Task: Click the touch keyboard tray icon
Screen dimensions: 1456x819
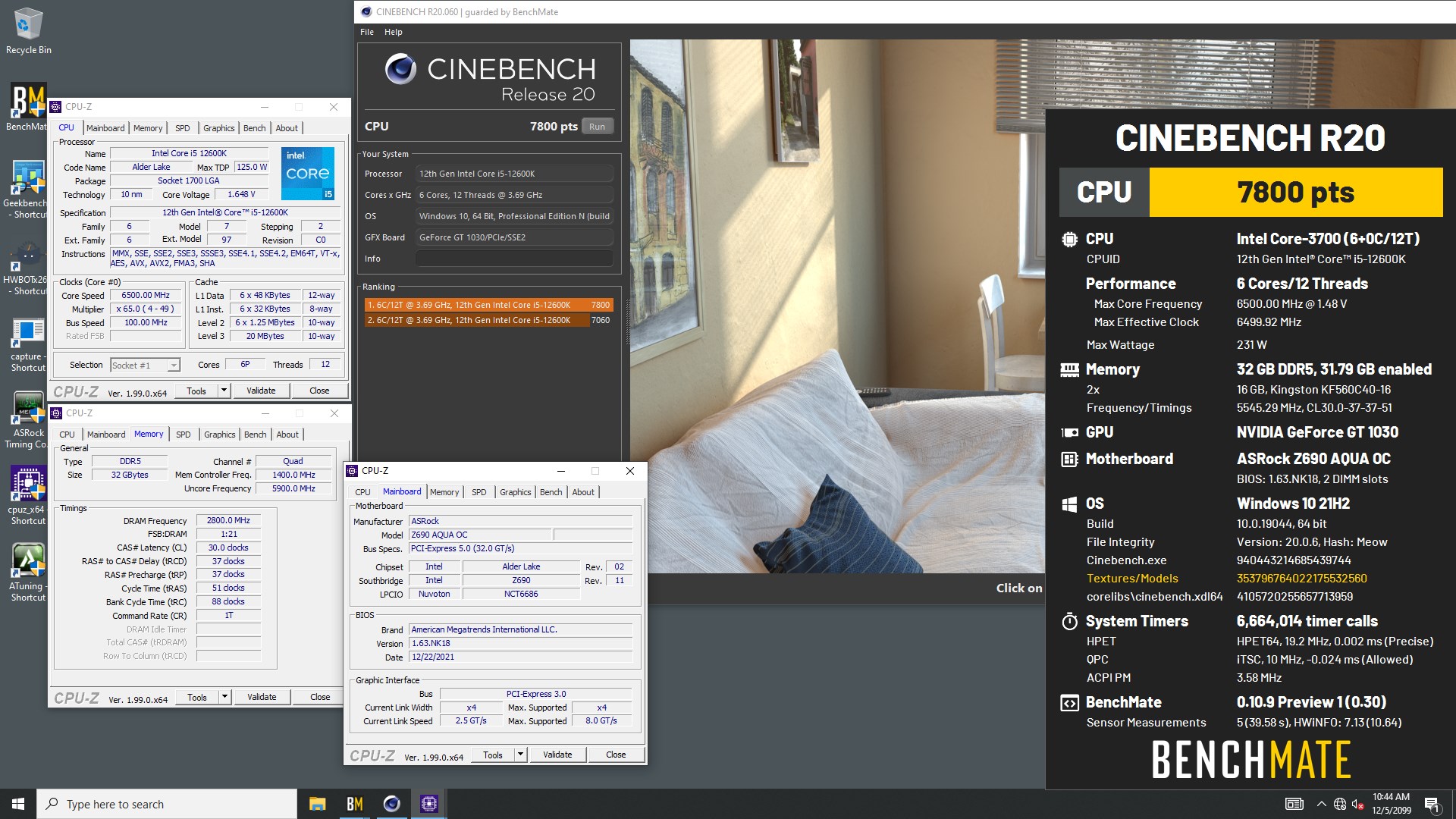Action: (1294, 804)
